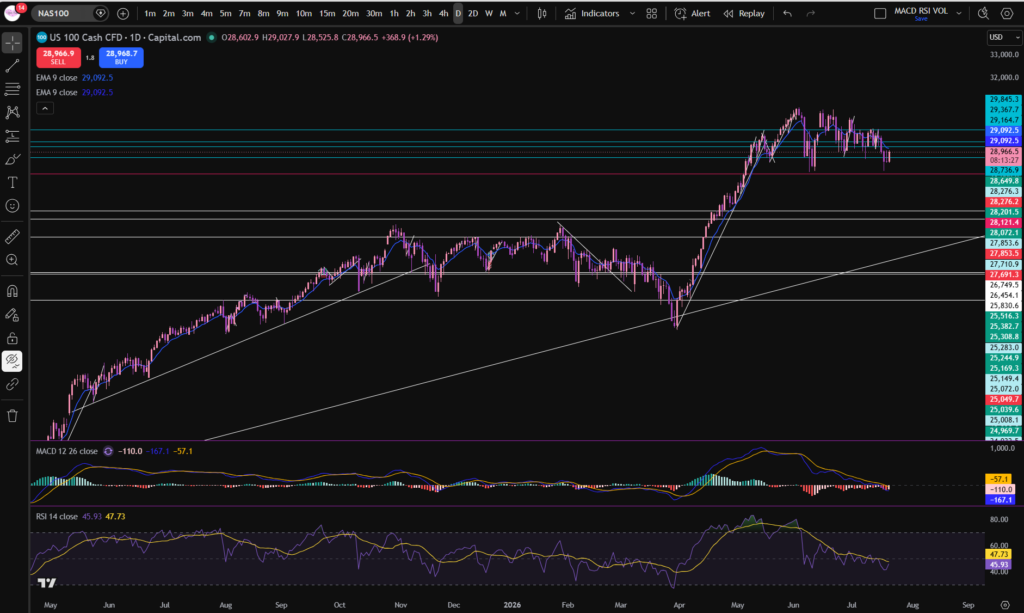Open the Indicators dialog
Screen dimensions: 1024x613
tap(592, 13)
